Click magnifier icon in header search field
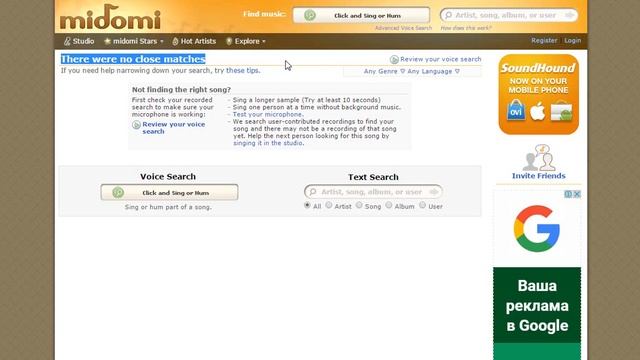The height and width of the screenshot is (360, 640). [x=448, y=16]
